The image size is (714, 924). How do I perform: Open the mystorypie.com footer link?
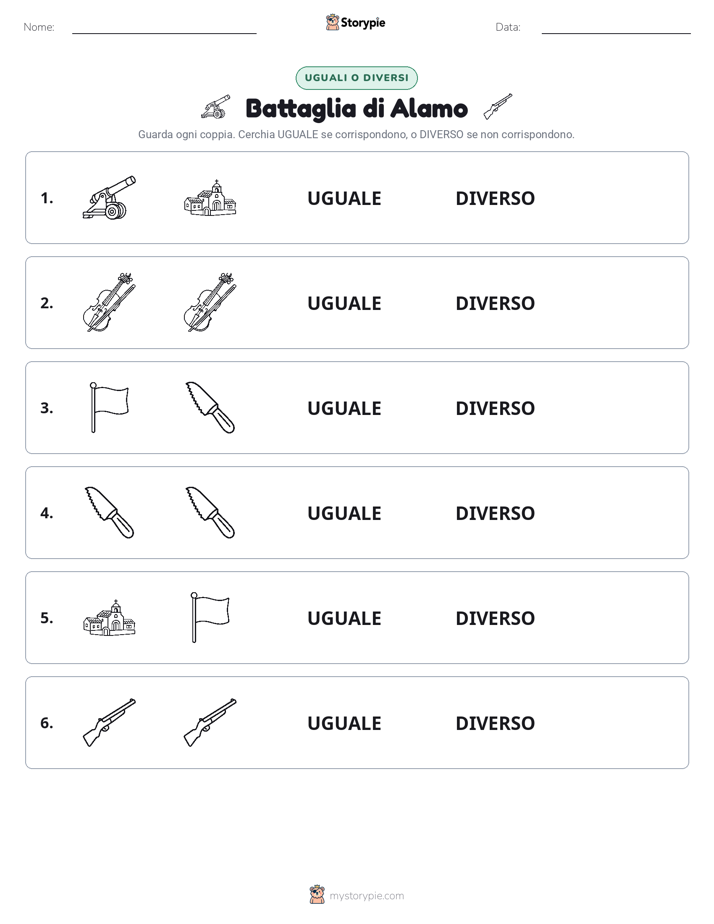coord(366,896)
